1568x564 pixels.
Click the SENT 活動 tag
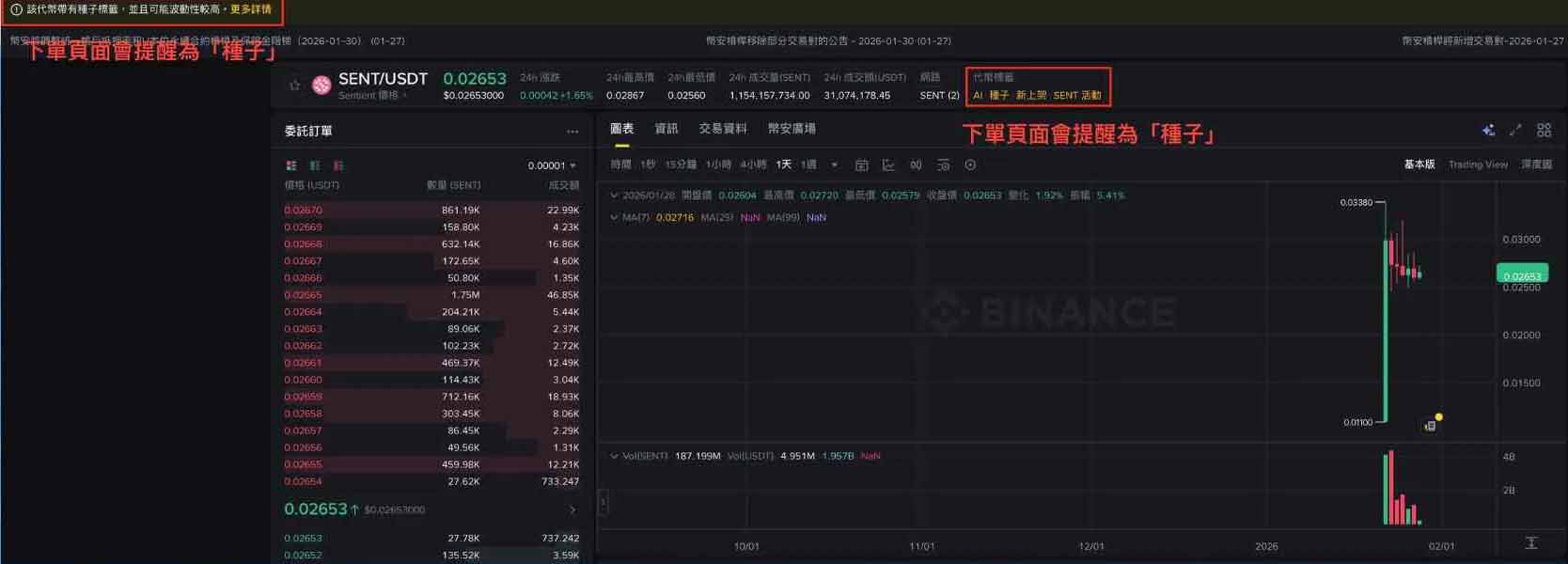tap(1077, 96)
